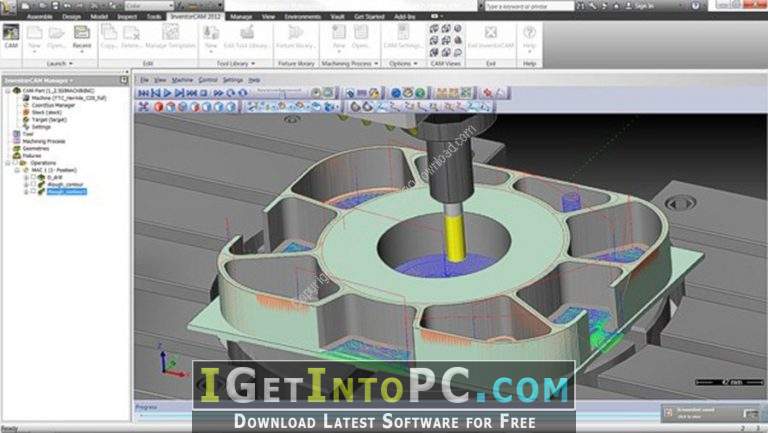
Task: Expand the D_drill operation node
Action: 26,177
